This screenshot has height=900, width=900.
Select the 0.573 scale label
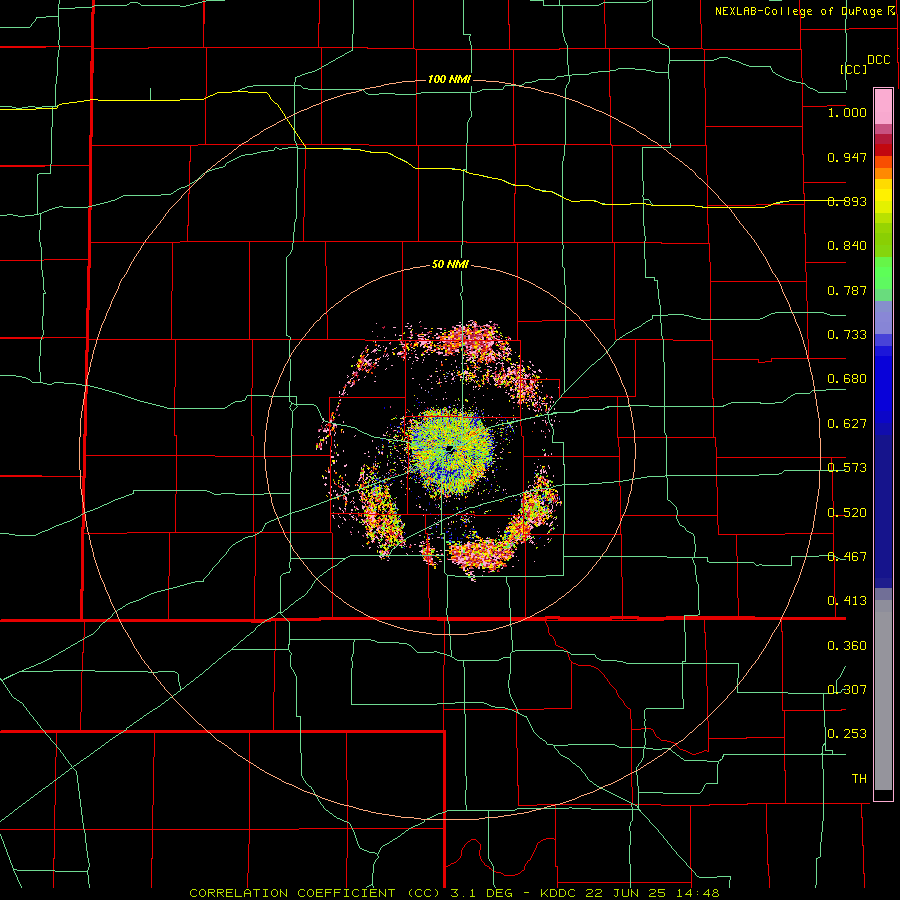(847, 468)
